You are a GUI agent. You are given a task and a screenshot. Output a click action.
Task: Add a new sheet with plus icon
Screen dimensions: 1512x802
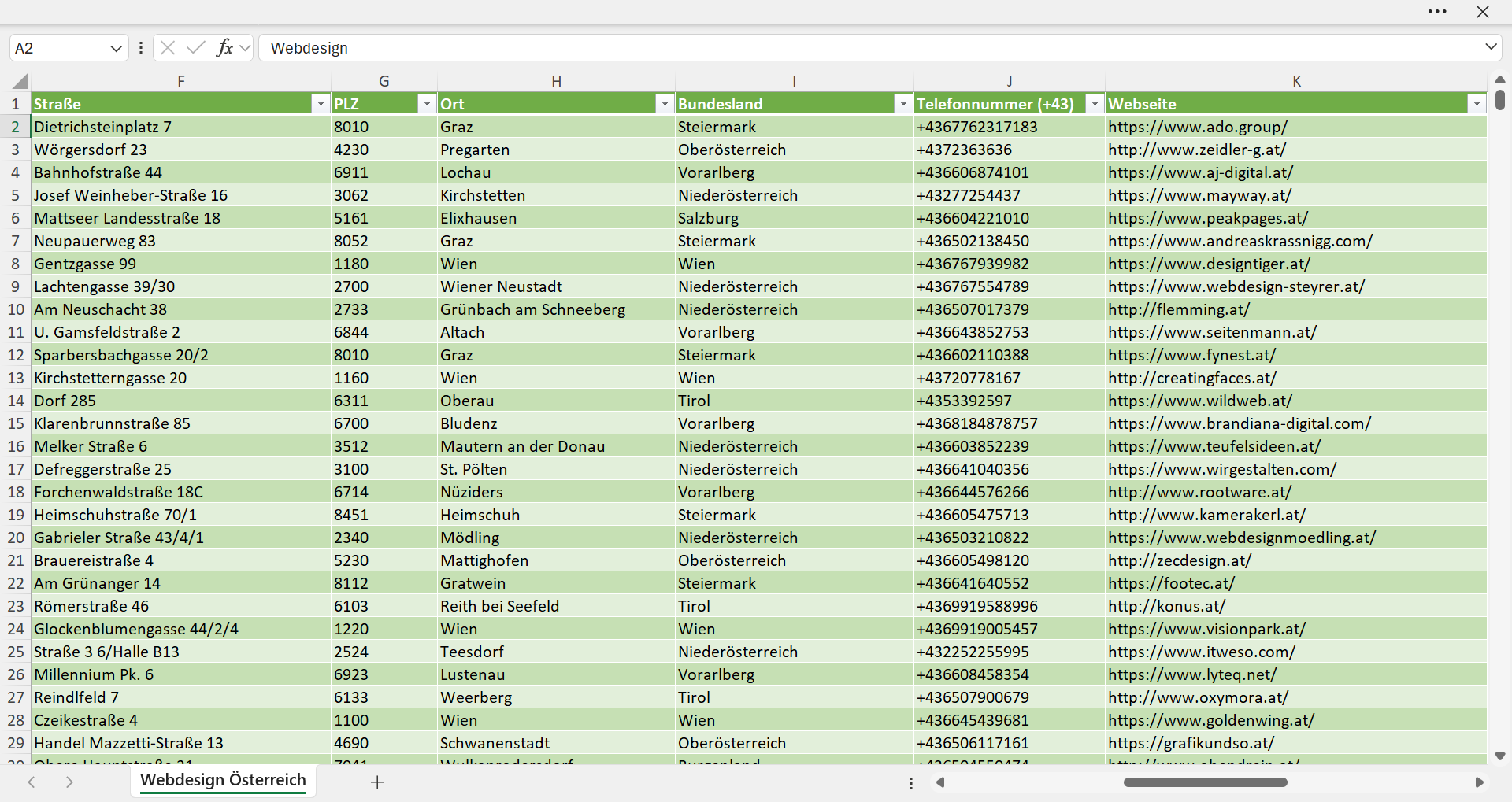coord(377,782)
